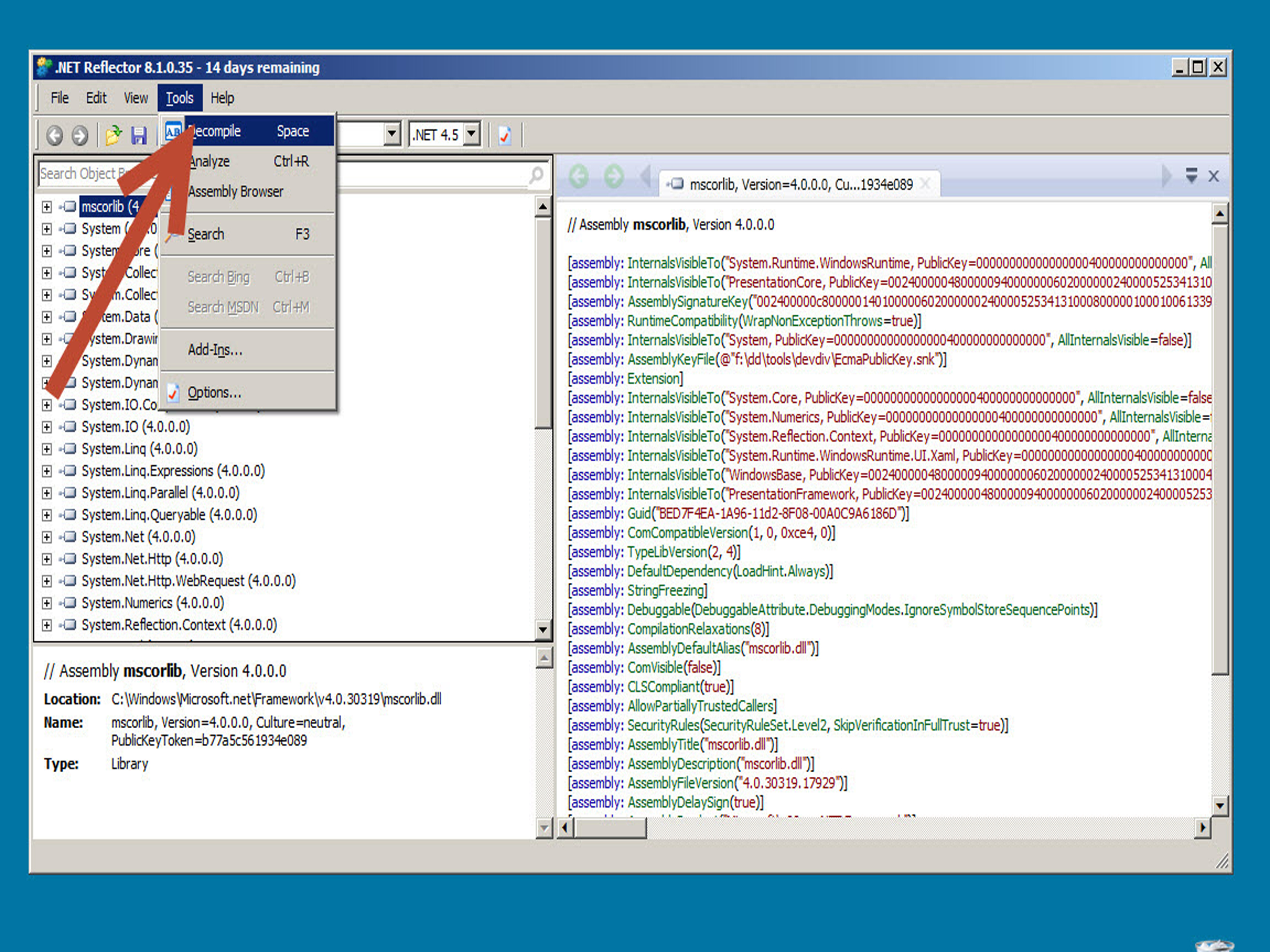
Task: Open the .NET 4.5 framework dropdown
Action: click(471, 134)
